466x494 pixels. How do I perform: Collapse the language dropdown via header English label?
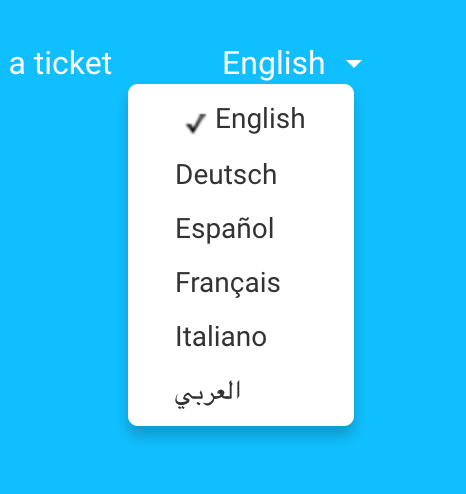[x=274, y=63]
